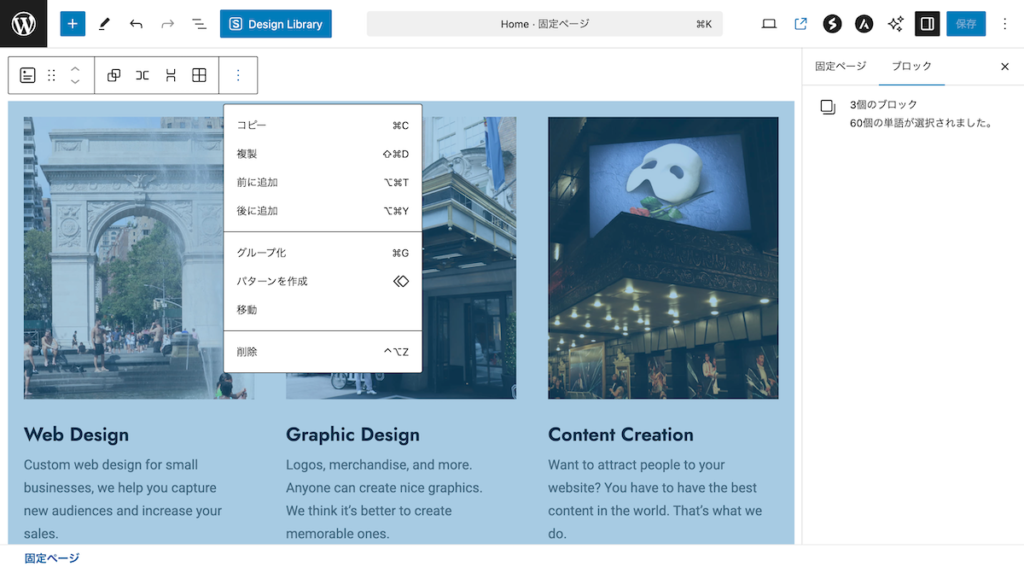Open the laptop device preview dropdown

point(769,24)
